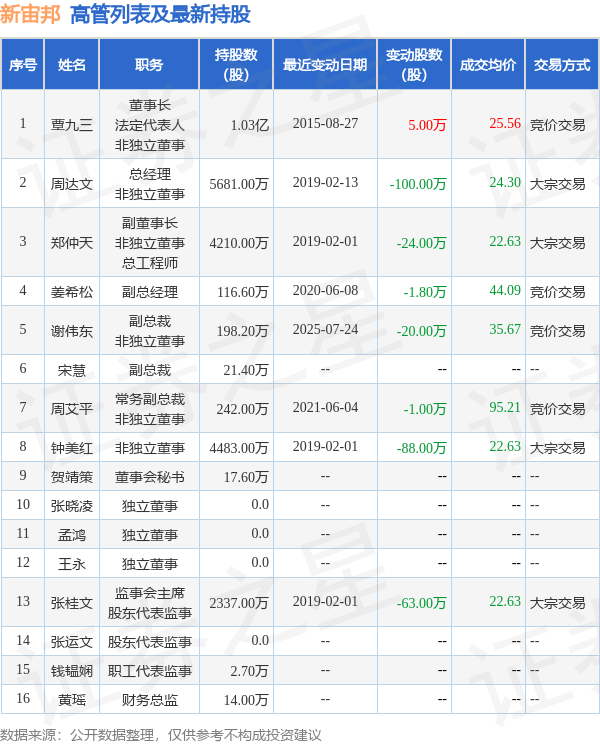The image size is (600, 744).
Task: Select the name 钟美红
Action: [72, 447]
